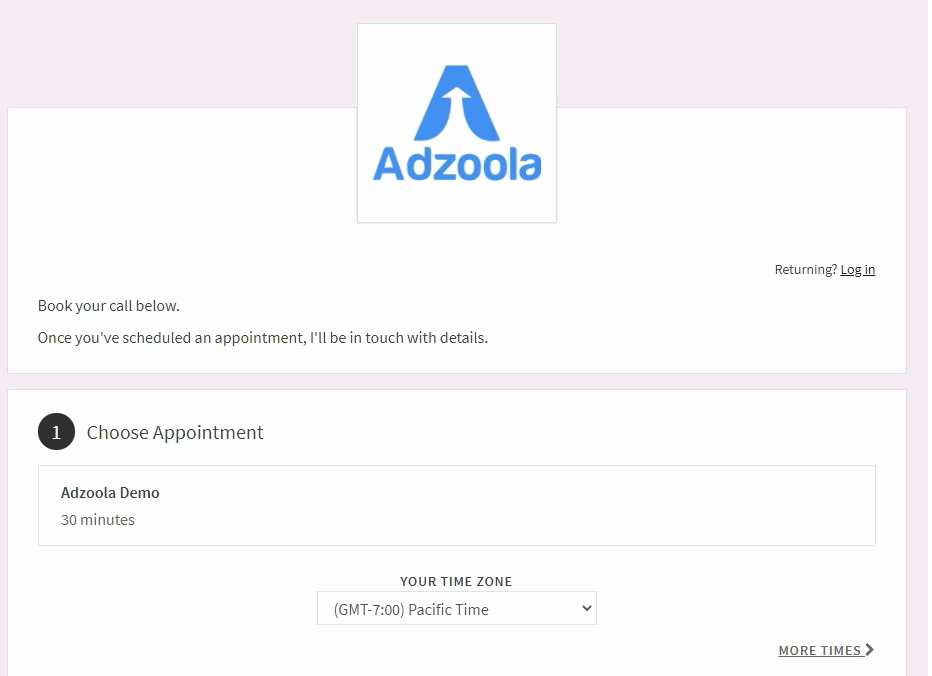Click the blue arrow A emblem
The width and height of the screenshot is (932, 676).
(x=456, y=103)
